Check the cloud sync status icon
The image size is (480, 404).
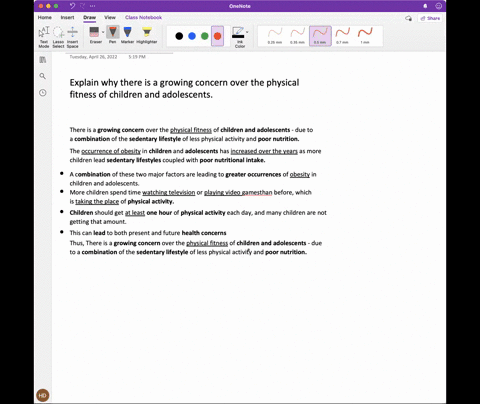point(408,18)
